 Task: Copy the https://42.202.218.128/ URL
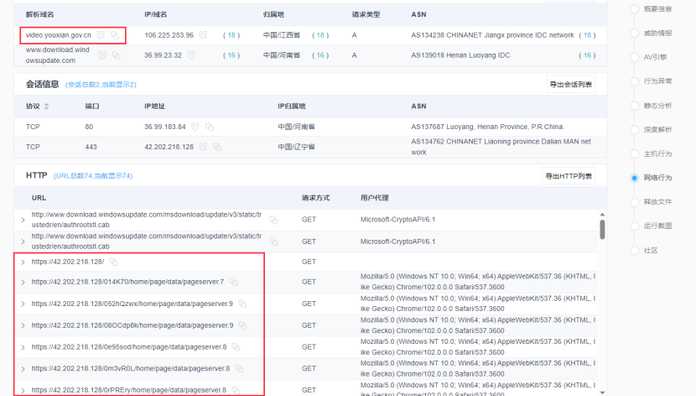tap(114, 262)
